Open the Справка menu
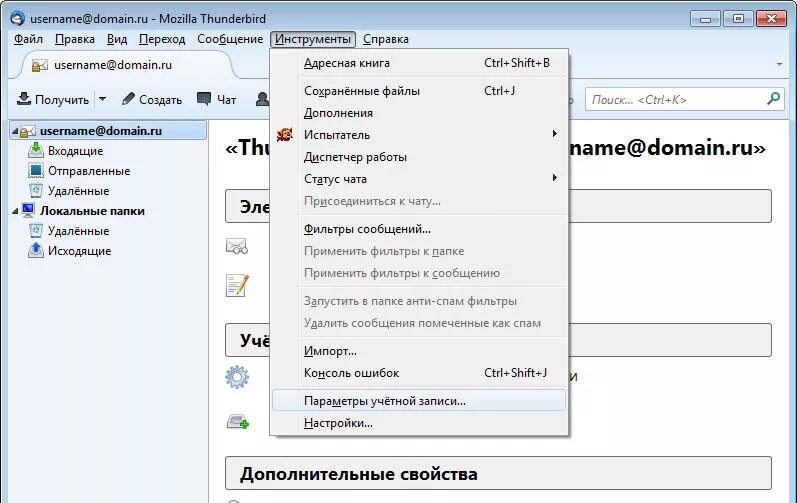 click(x=386, y=39)
